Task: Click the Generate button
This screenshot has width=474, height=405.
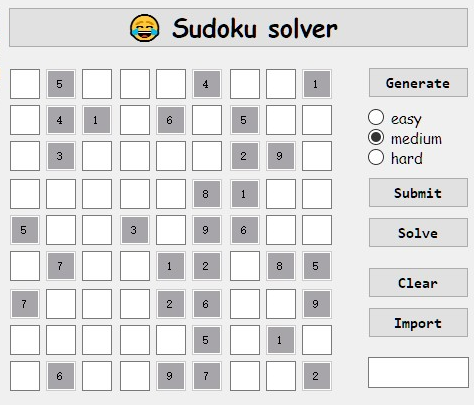Action: pos(418,83)
